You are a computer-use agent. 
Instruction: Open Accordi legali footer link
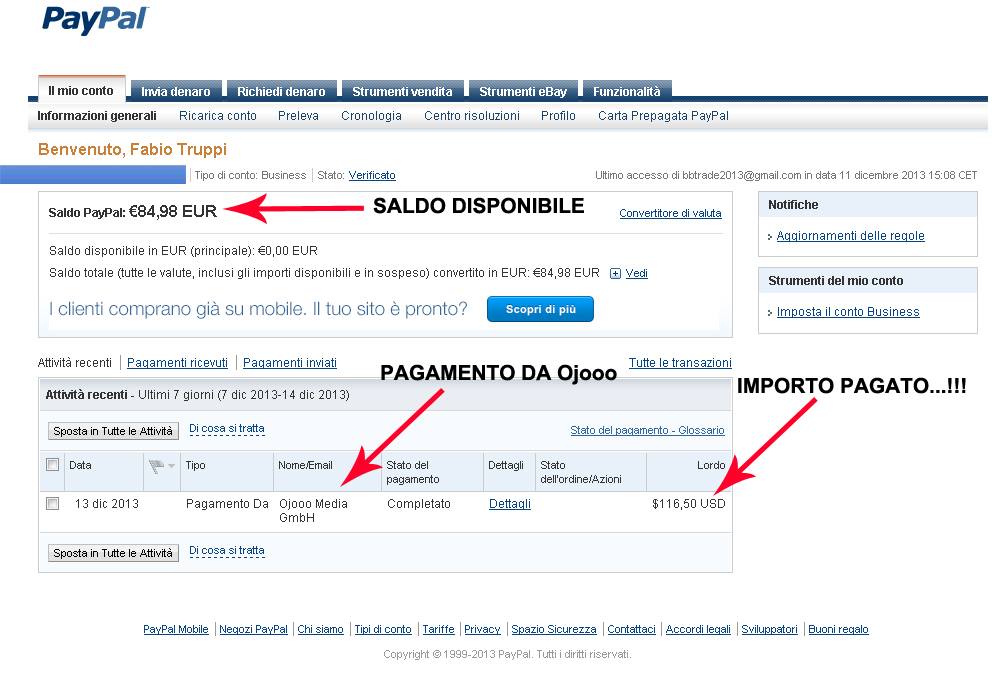[698, 629]
